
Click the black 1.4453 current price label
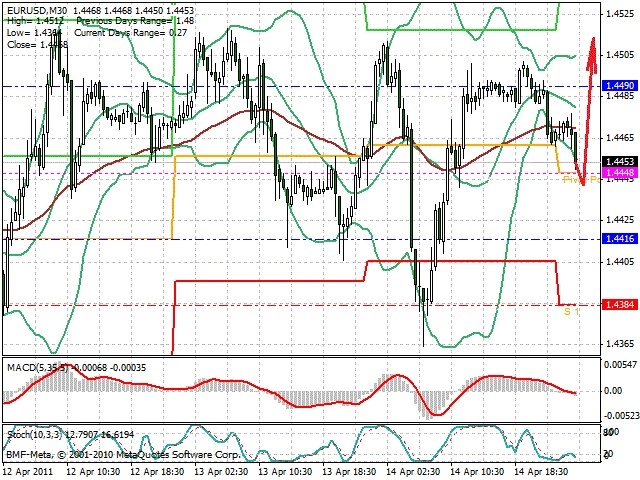point(620,162)
